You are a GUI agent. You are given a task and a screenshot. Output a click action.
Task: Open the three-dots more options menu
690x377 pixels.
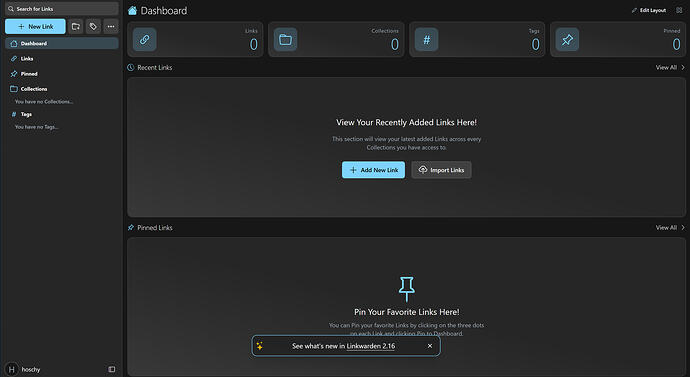(x=111, y=26)
